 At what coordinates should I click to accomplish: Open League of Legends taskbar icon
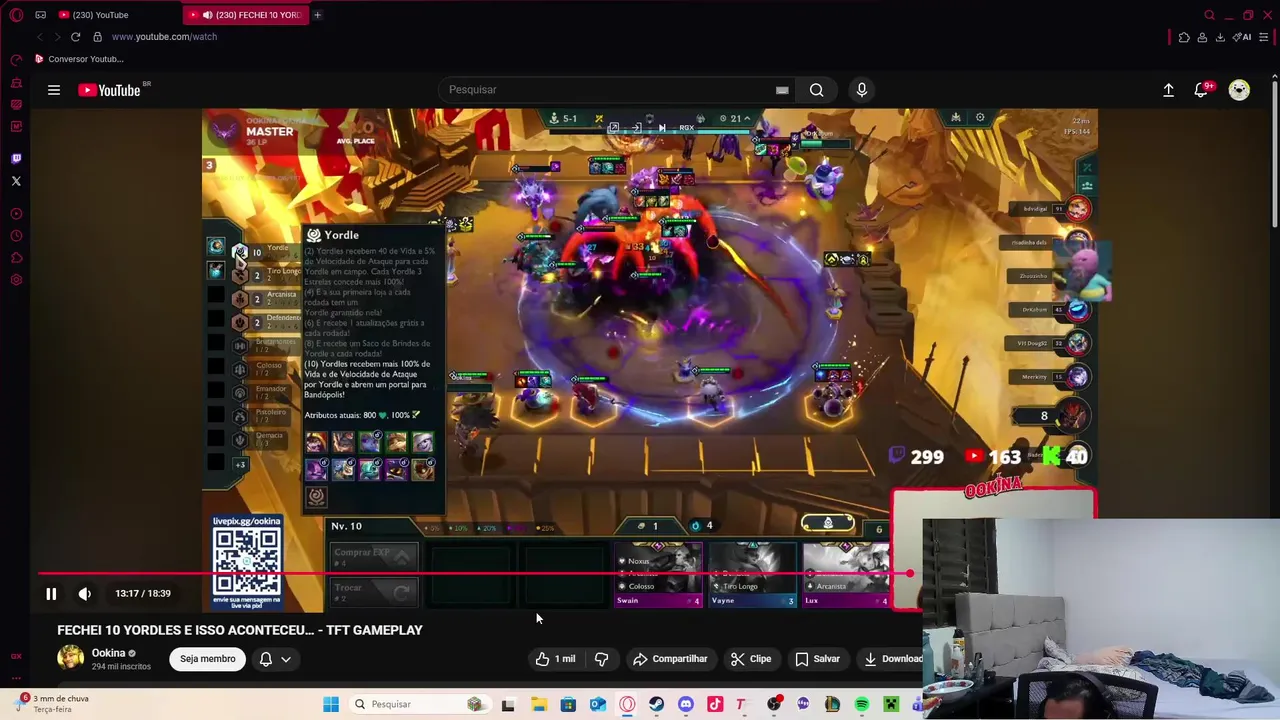tap(832, 705)
